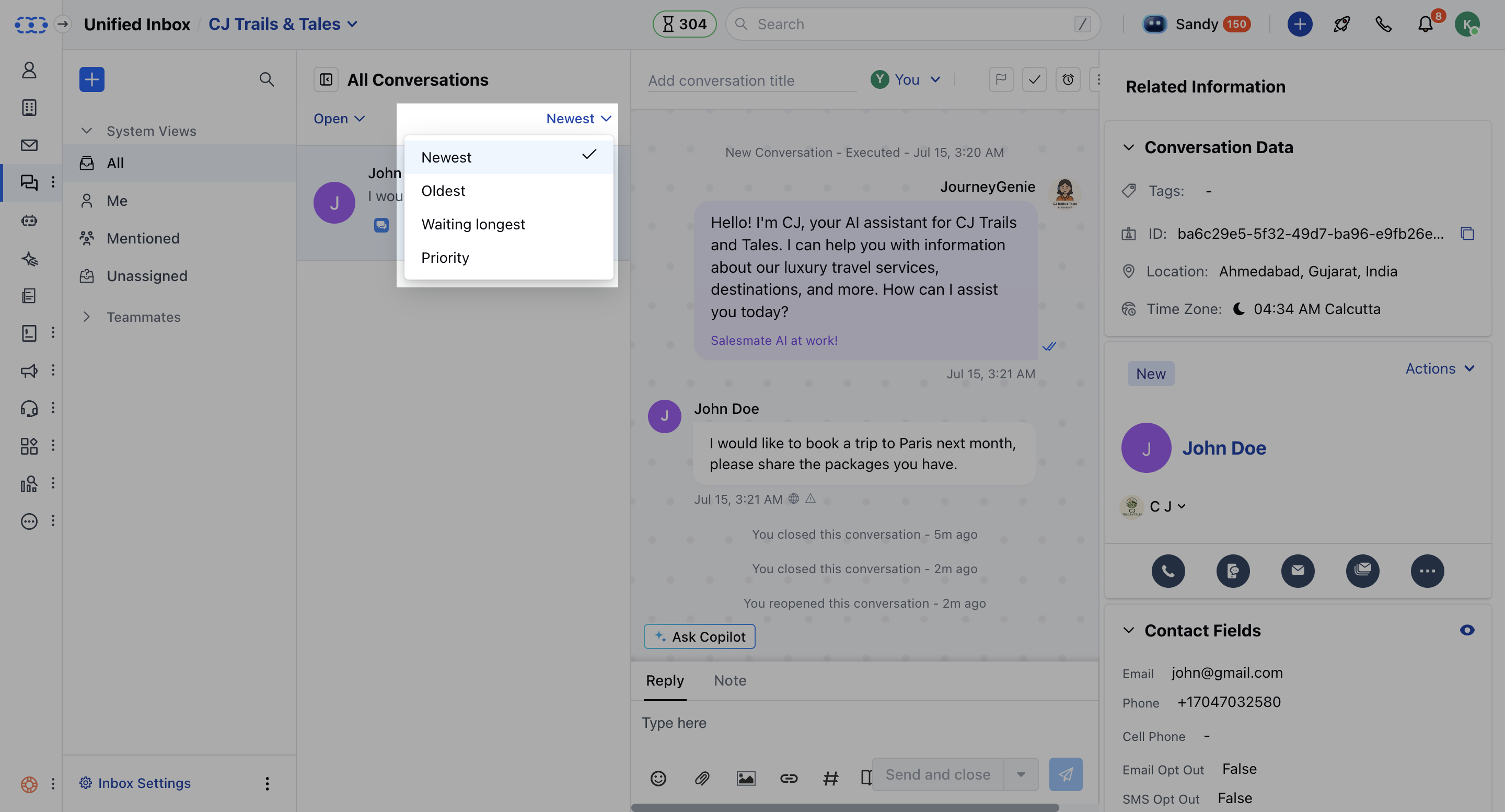
Task: Expand the Teammates section
Action: coord(86,317)
